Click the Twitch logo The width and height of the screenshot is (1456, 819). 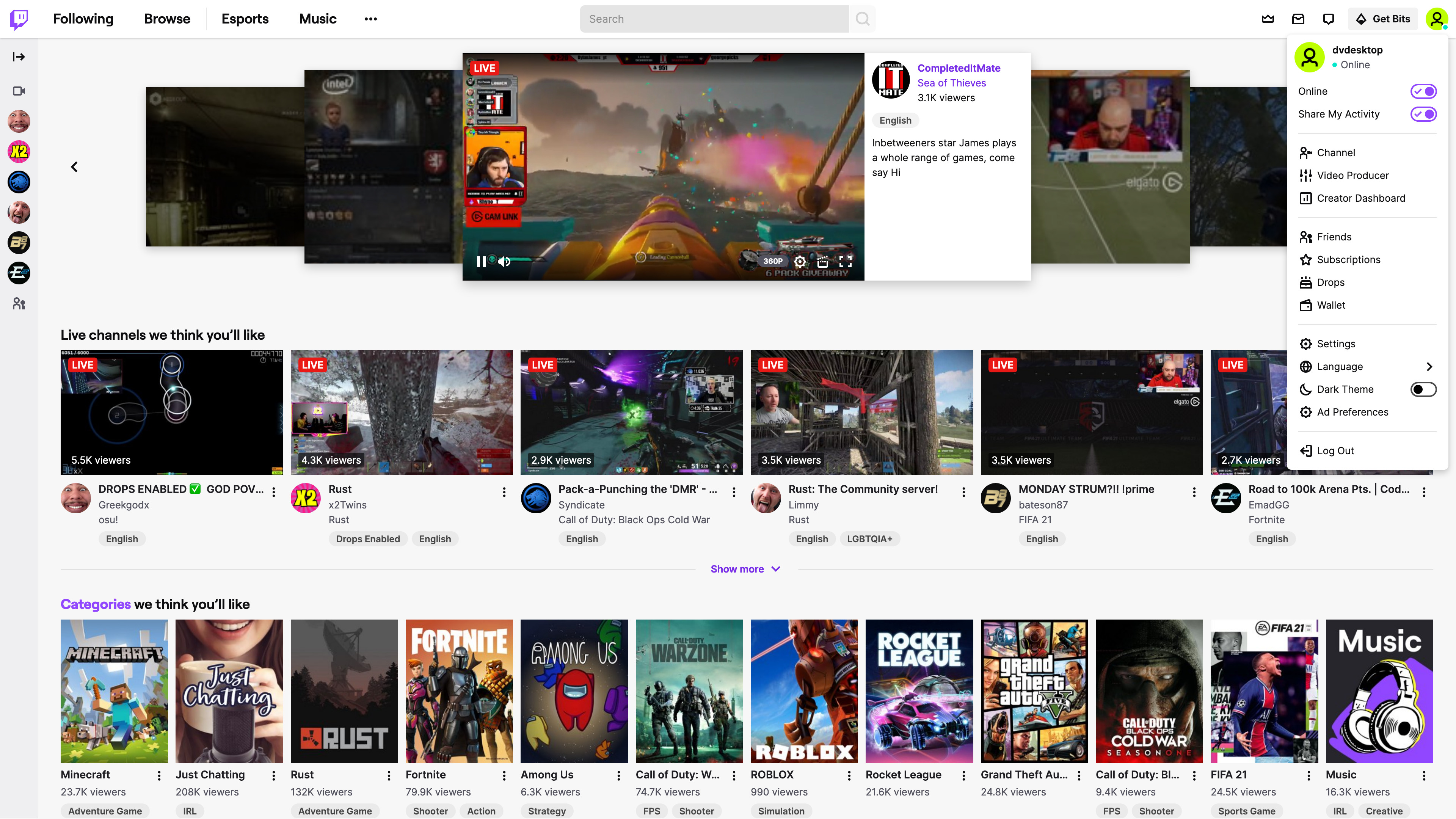pos(19,19)
